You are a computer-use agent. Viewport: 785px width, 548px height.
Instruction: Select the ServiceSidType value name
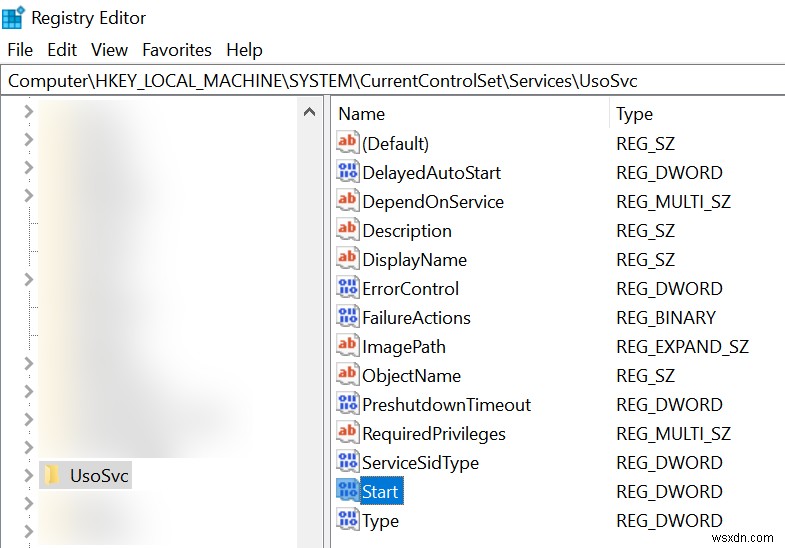[421, 463]
